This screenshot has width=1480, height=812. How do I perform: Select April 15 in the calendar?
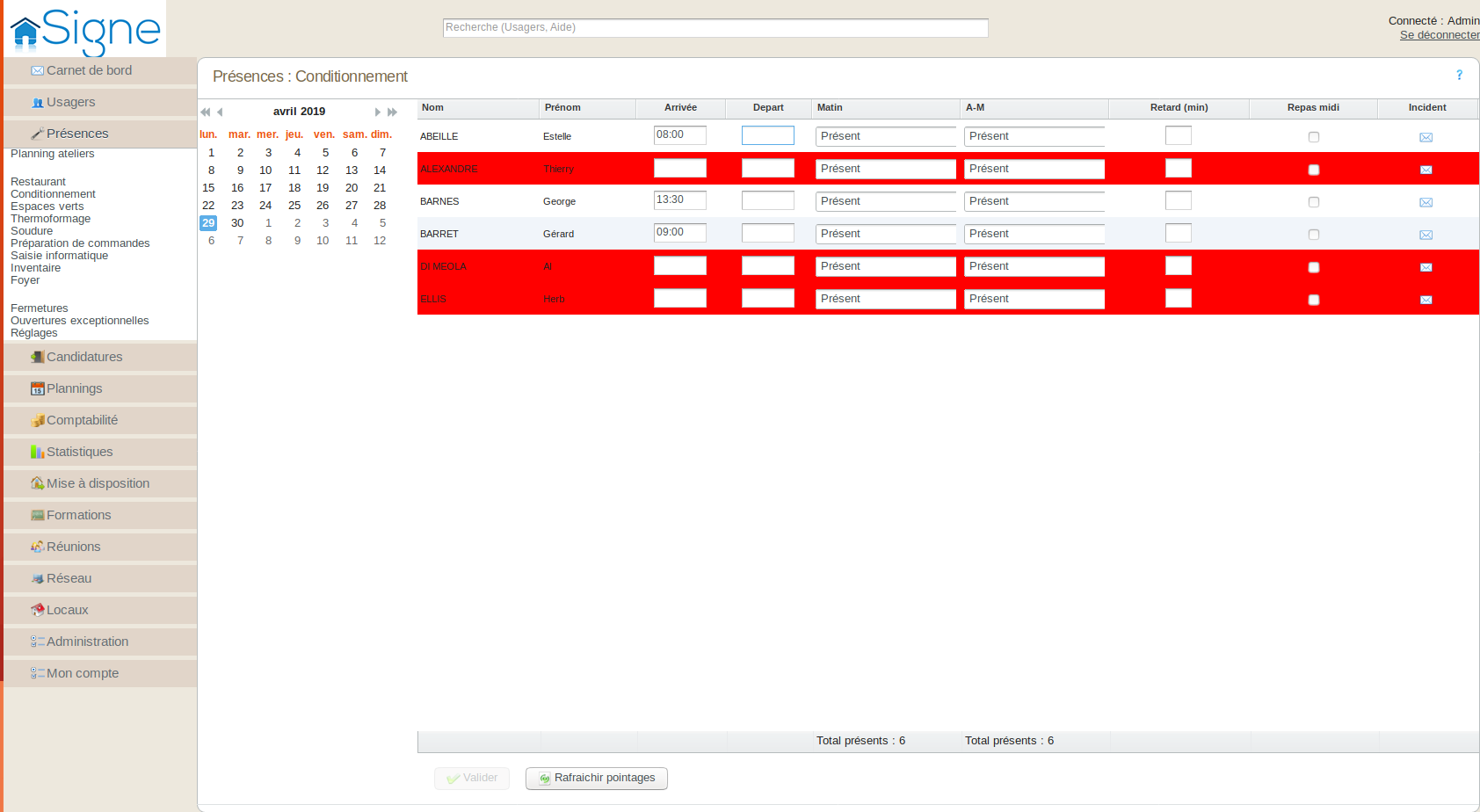click(x=208, y=188)
